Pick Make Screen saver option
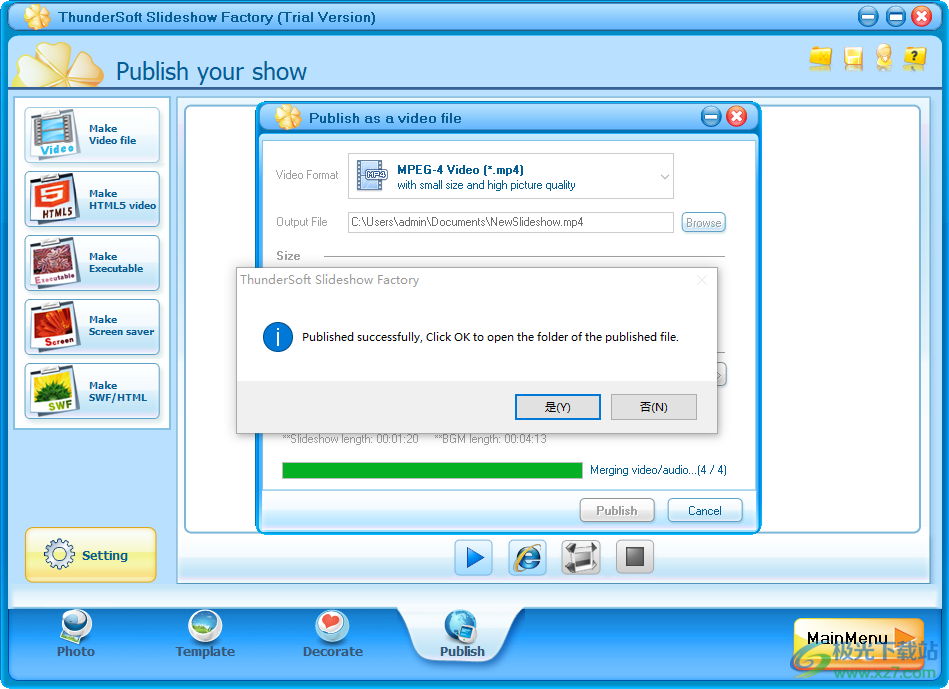Image resolution: width=949 pixels, height=689 pixels. tap(92, 327)
